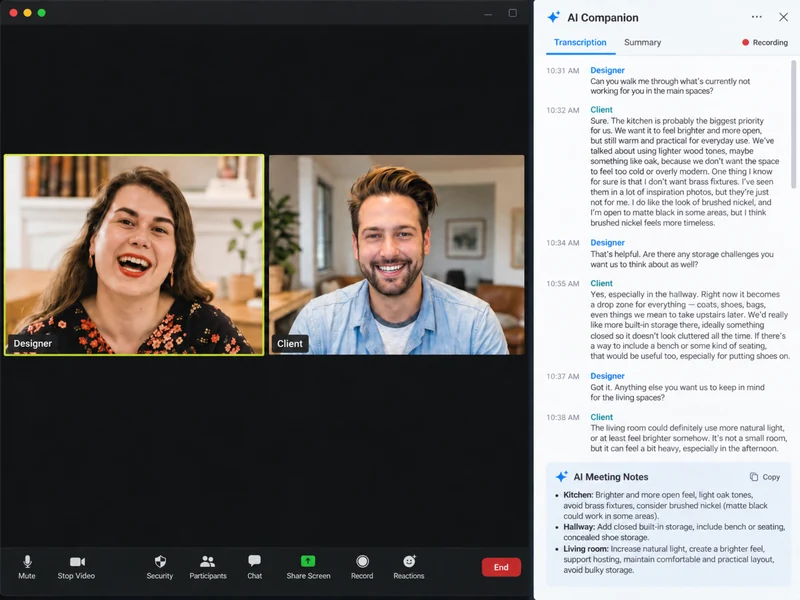This screenshot has height=600, width=800.
Task: Click the Designer name label on video
Action: click(x=33, y=343)
